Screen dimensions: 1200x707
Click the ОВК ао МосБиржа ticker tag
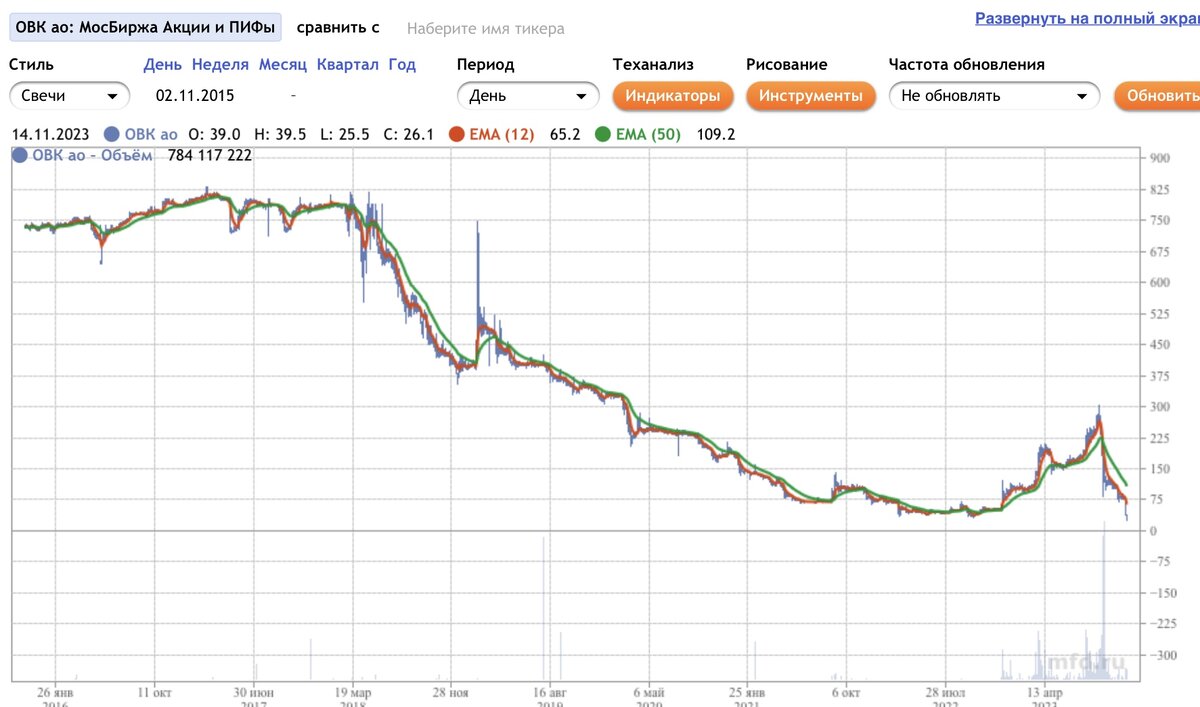pos(145,27)
